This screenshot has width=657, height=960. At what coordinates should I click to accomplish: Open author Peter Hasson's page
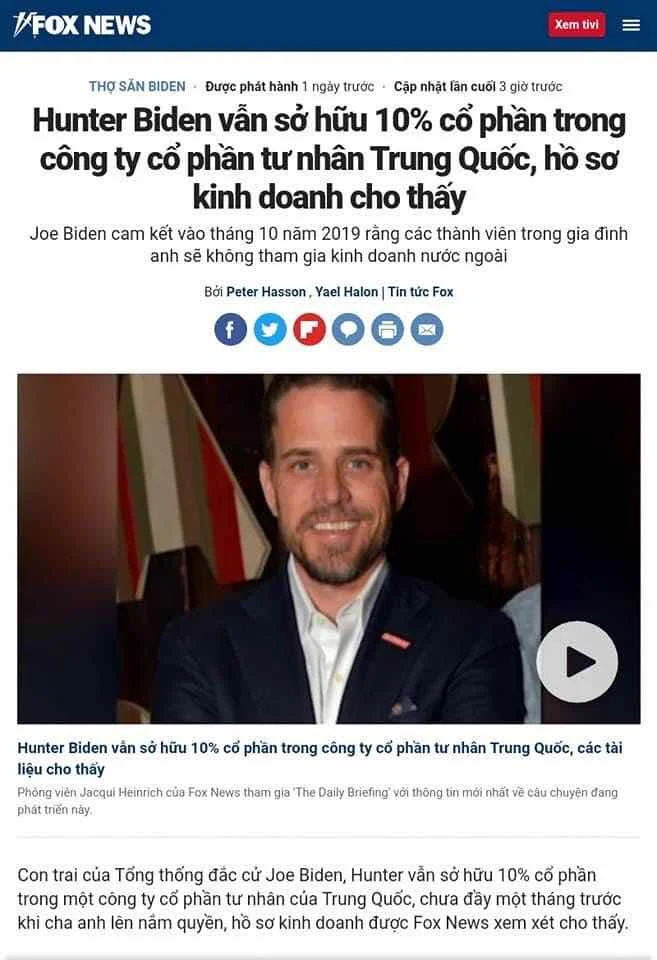click(266, 292)
